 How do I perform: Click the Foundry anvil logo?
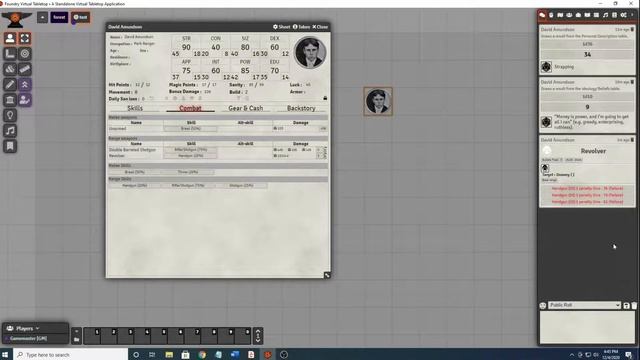tap(16, 19)
